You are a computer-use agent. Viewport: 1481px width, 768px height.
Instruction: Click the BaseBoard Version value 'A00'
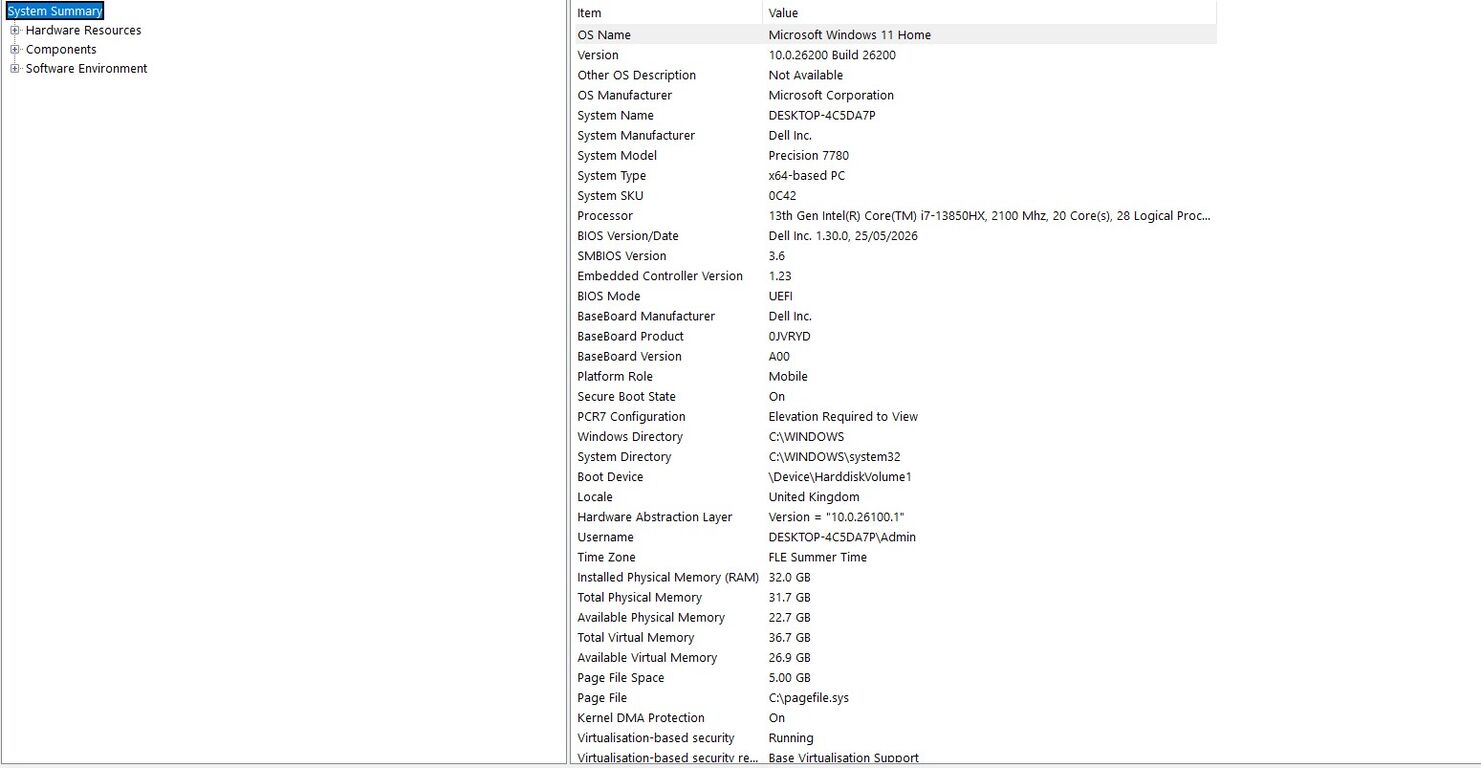779,355
